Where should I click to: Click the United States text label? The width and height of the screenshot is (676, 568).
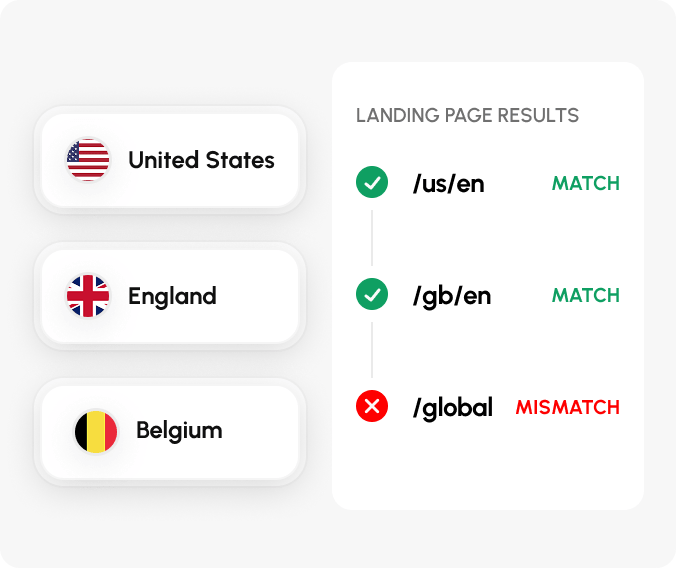pos(201,160)
